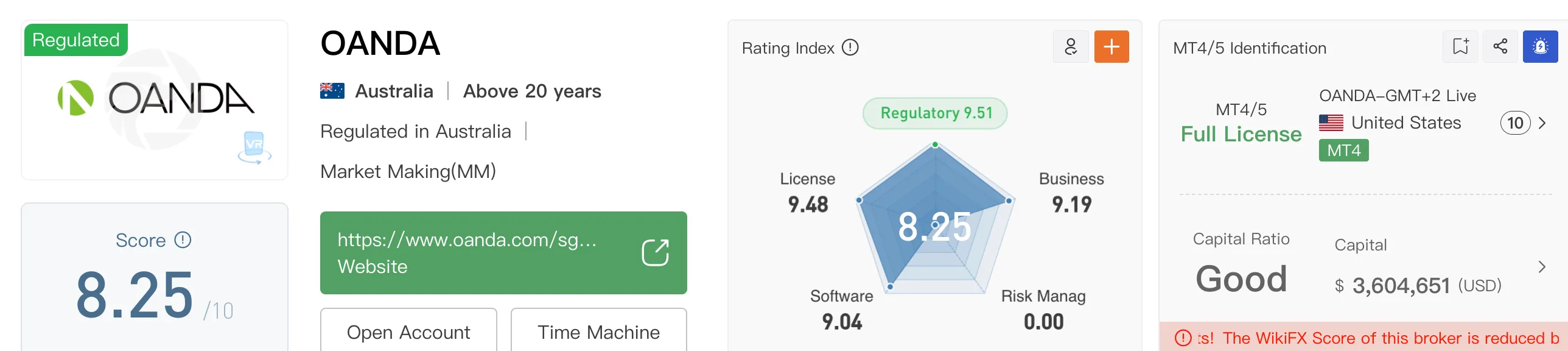Screen dimensions: 1568x351
Task: Click the server count 10 badge
Action: [1515, 123]
